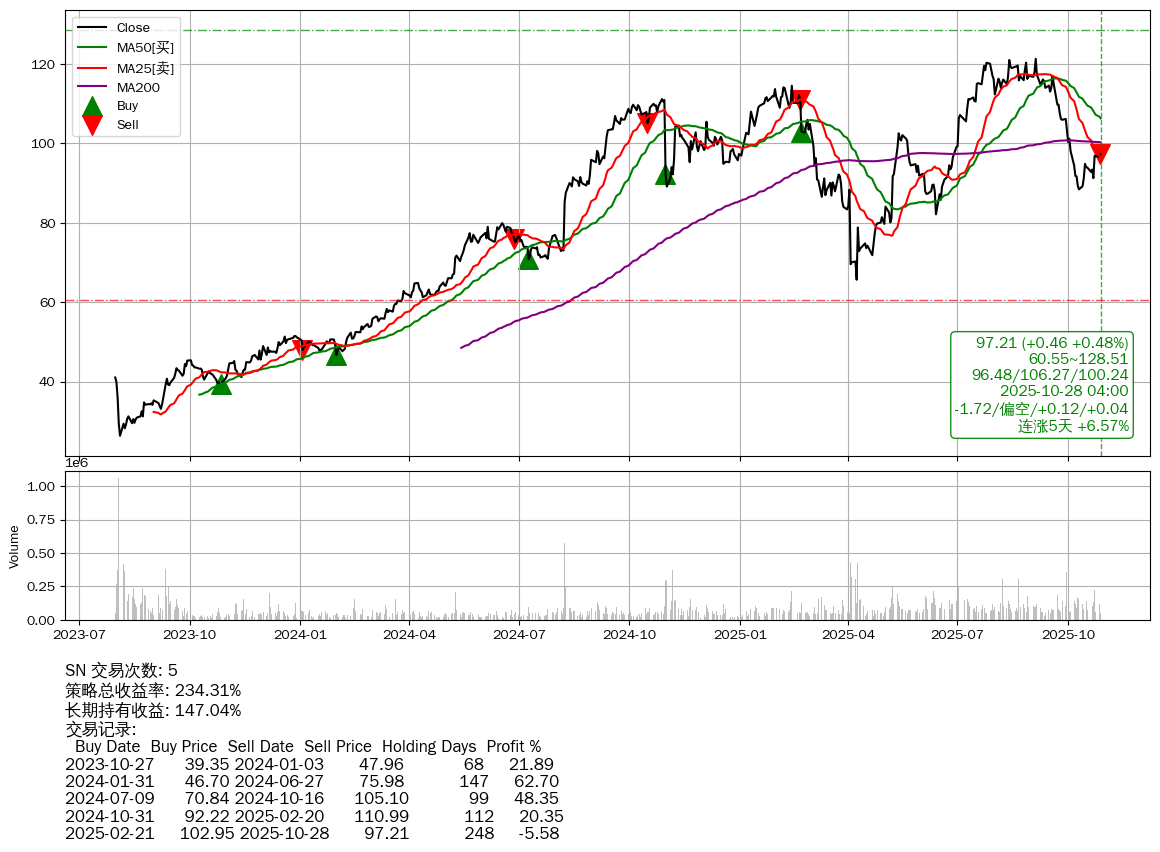This screenshot has height=852, width=1160.
Task: Click the 2024-04 tick label on time axis
Action: pyautogui.click(x=410, y=633)
